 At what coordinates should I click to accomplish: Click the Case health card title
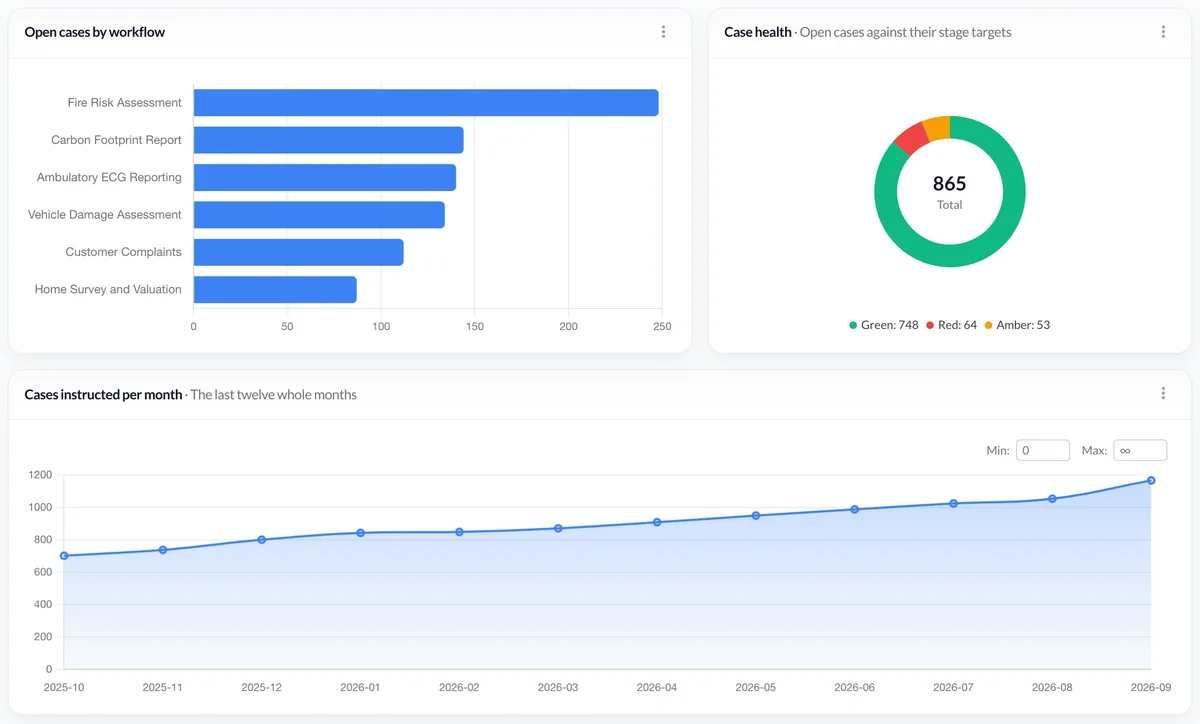click(758, 32)
